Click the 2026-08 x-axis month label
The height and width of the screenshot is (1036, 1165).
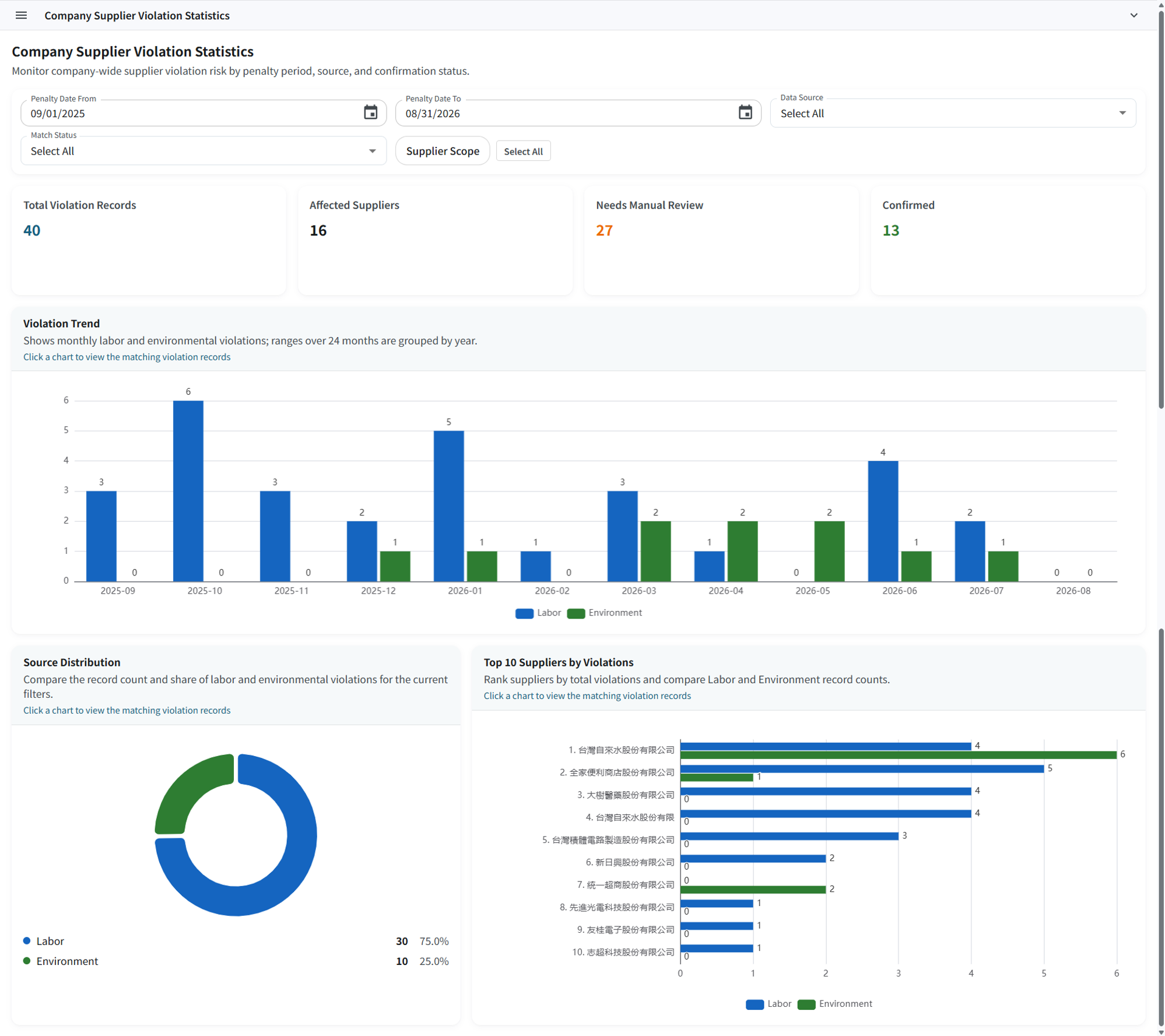pos(1072,591)
